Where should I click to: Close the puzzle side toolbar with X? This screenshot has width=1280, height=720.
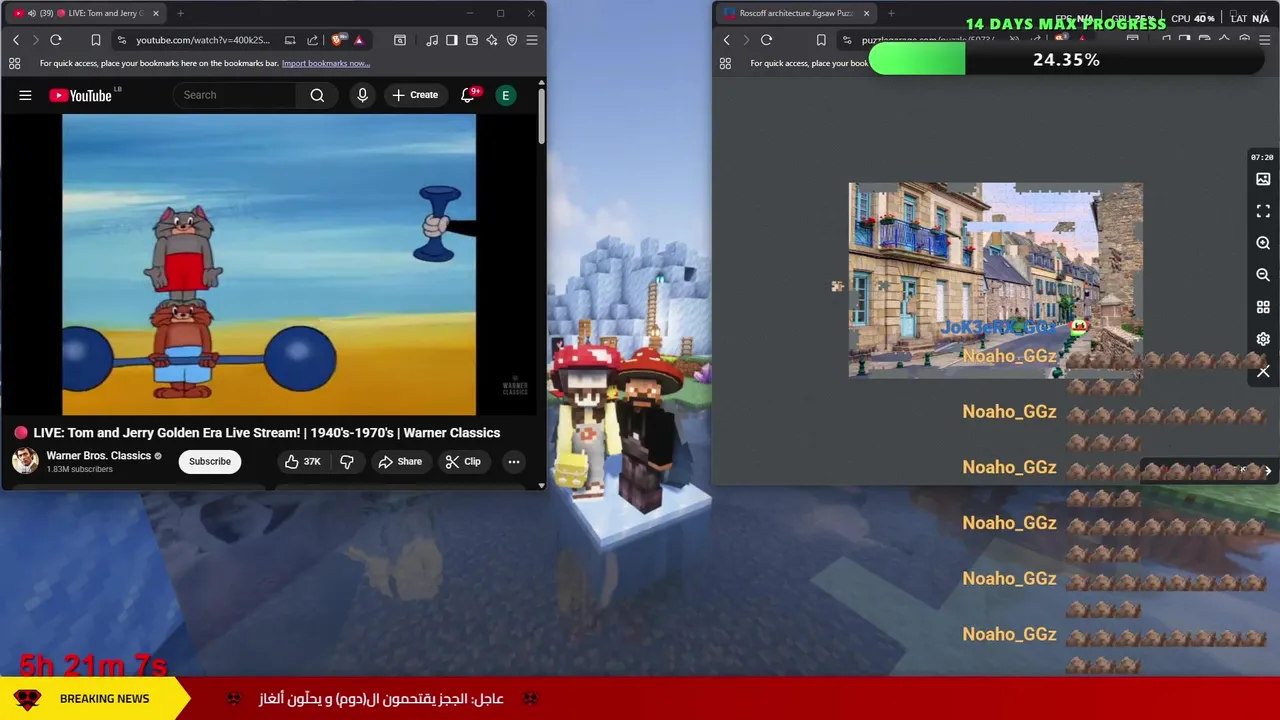(1263, 371)
